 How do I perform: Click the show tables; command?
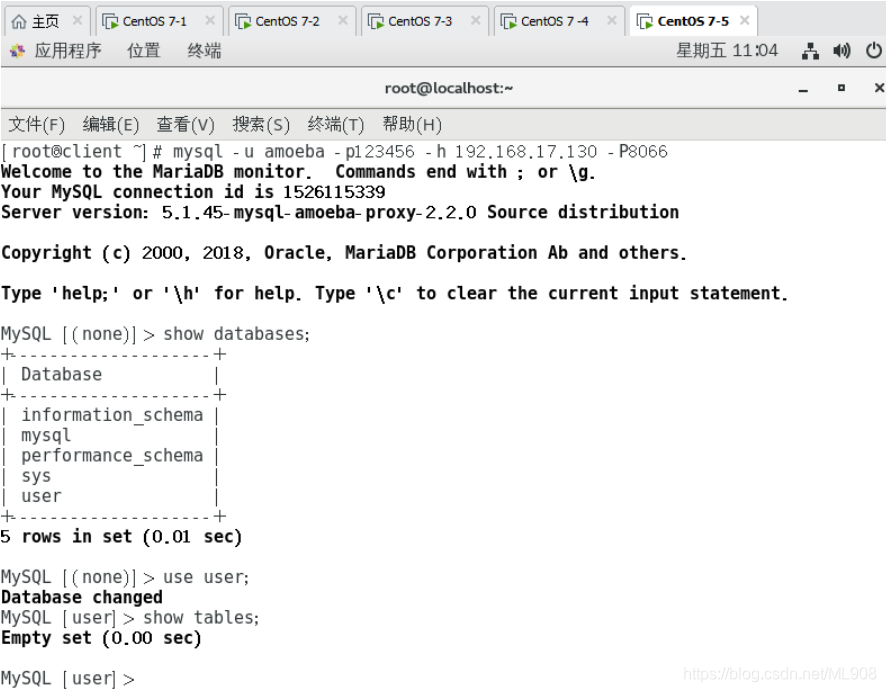point(201,618)
